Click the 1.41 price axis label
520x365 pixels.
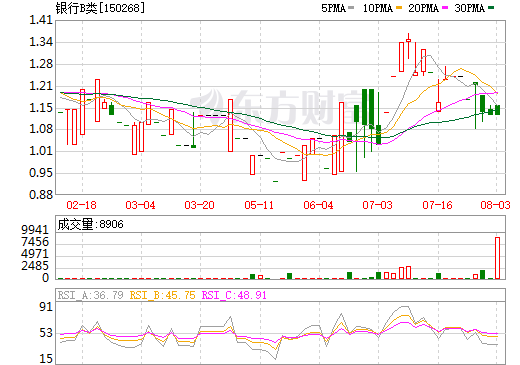click(x=41, y=20)
